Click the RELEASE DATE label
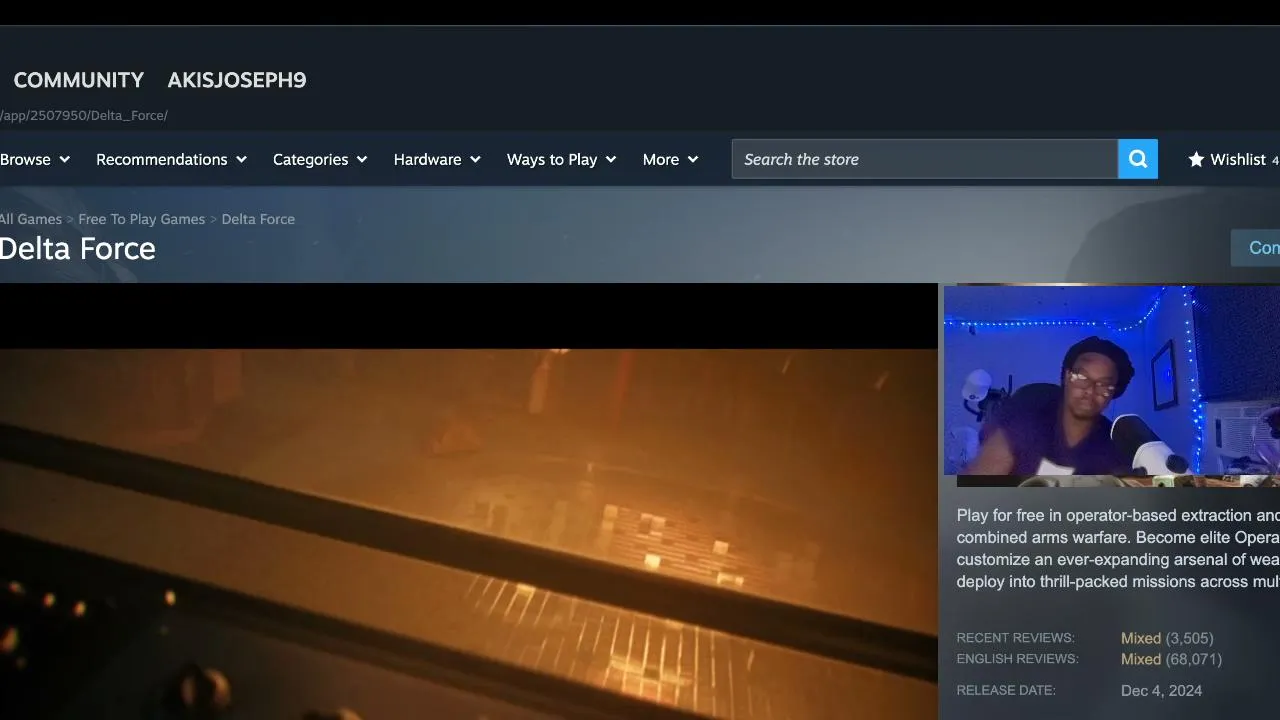Image resolution: width=1280 pixels, height=720 pixels. coord(1006,690)
